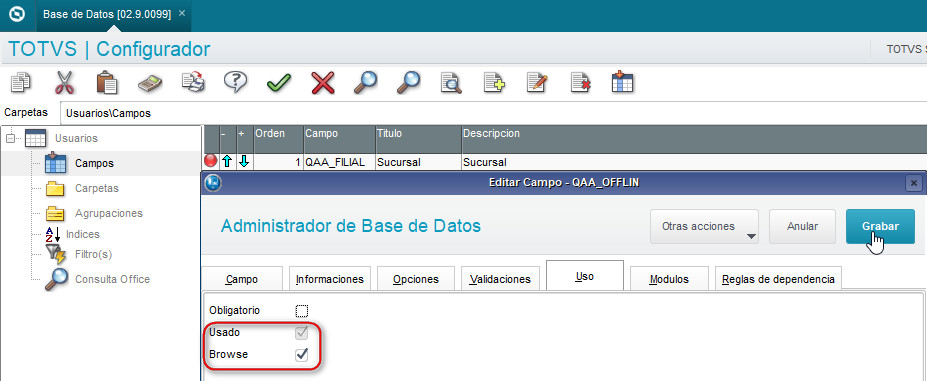The width and height of the screenshot is (927, 381).
Task: Move QAA_FILIAL field up with arrow
Action: pos(228,162)
